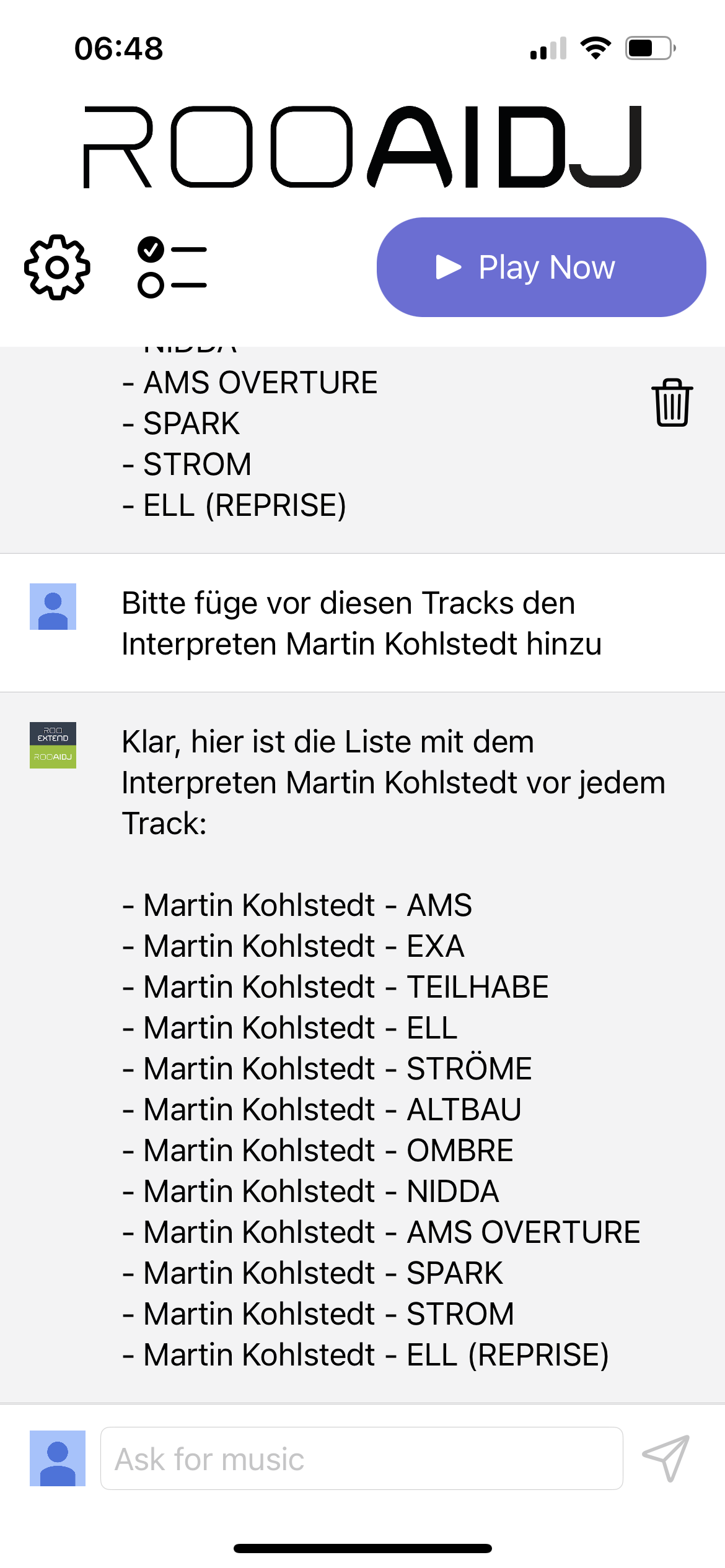Tap the Martin Kohlstedt - AMS OVERTURE entry
The width and height of the screenshot is (725, 1568).
(381, 1232)
